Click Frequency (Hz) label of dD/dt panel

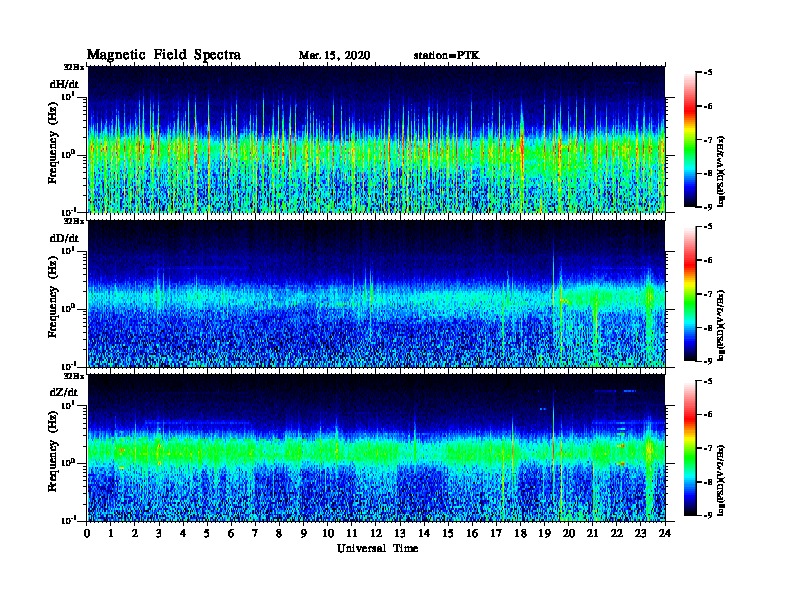coord(53,297)
